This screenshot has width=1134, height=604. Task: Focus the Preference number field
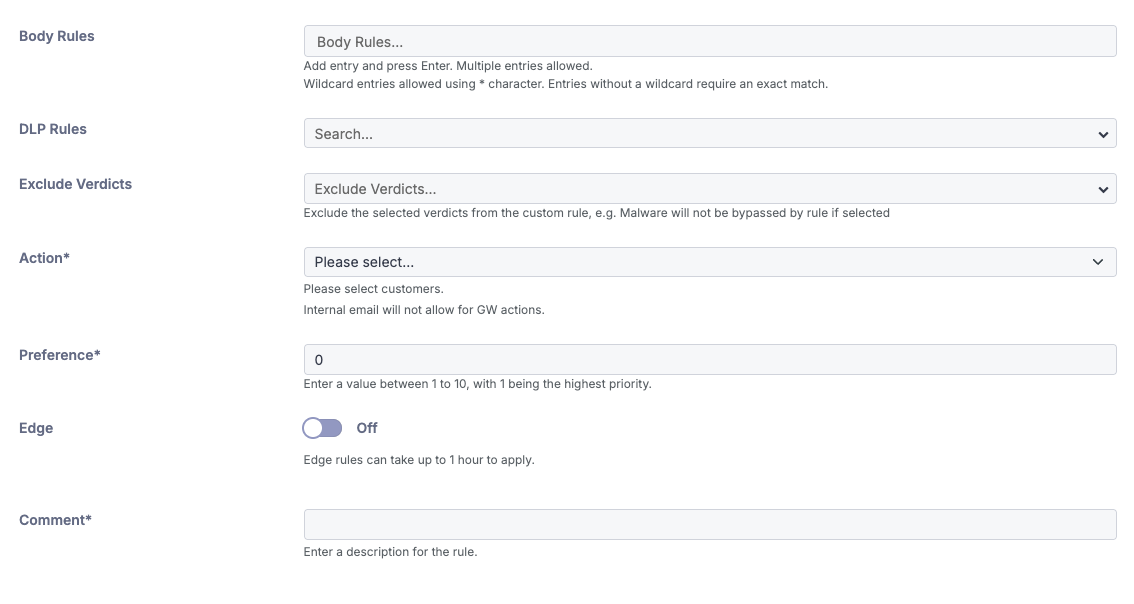point(709,360)
